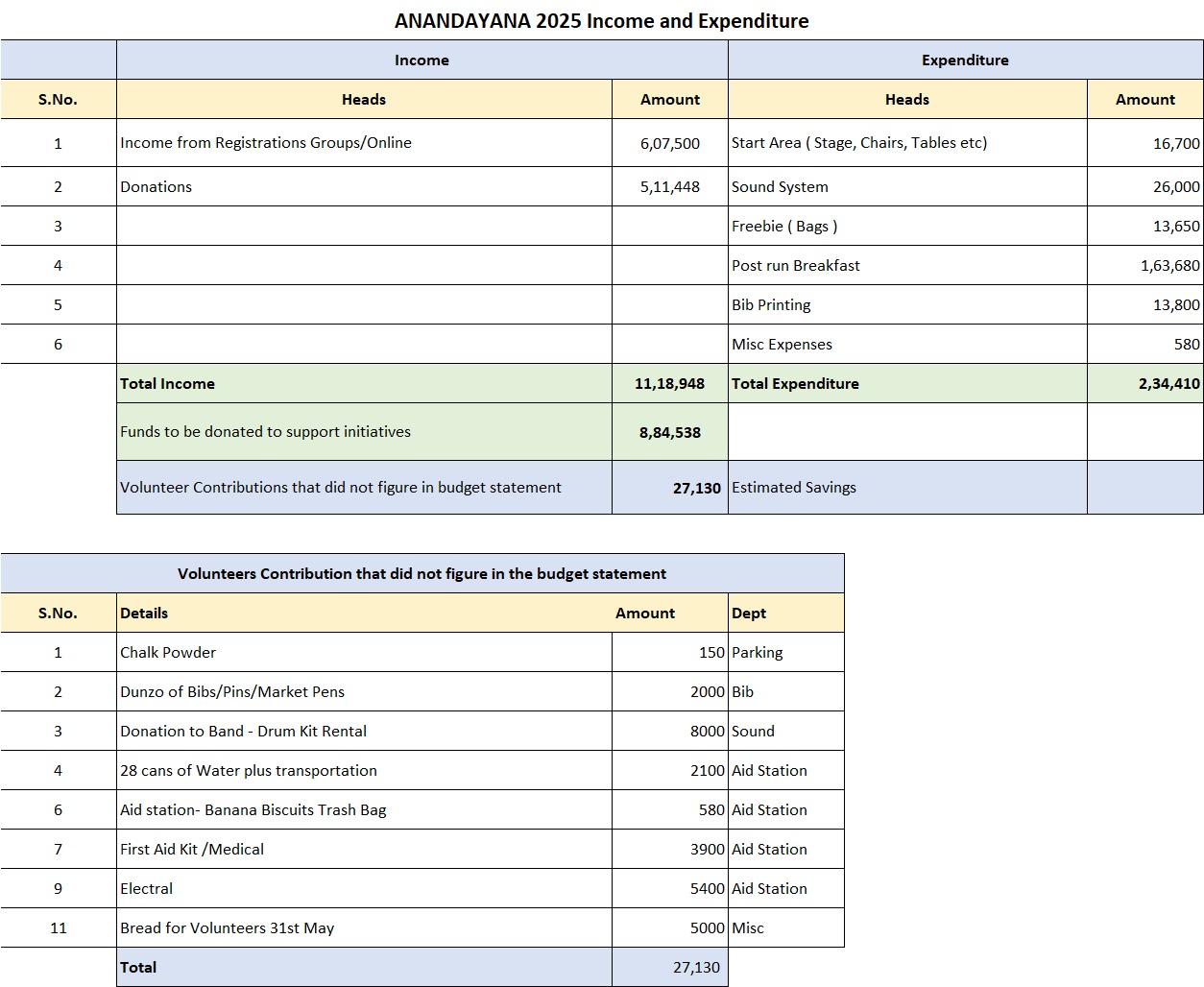1204x987 pixels.
Task: Click the amount 5400 for Electral
Action: coord(670,888)
